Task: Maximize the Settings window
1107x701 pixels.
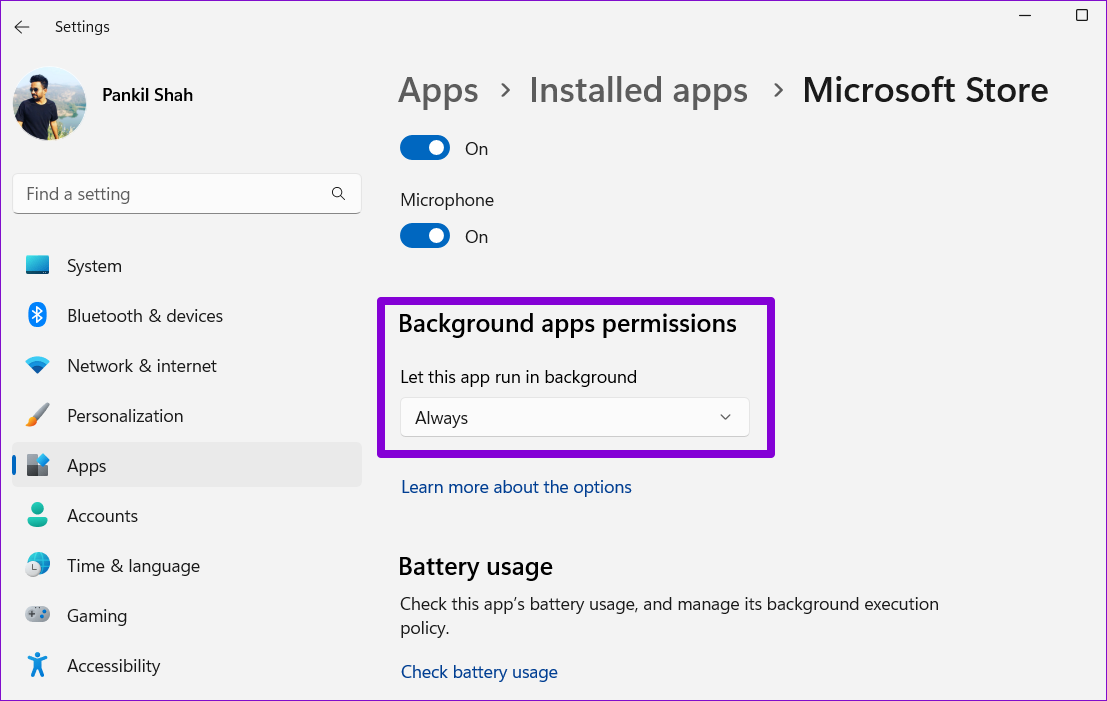Action: coord(1082,16)
